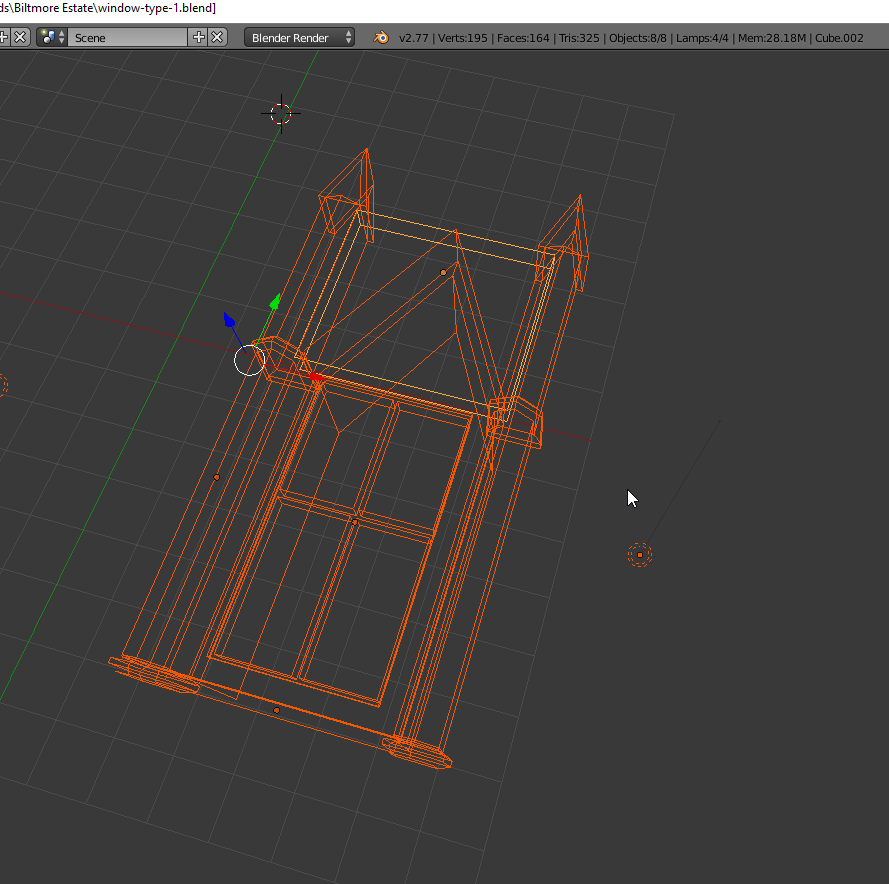Viewport: 889px width, 884px height.
Task: Click the Faces:164 statistic
Action: tap(523, 38)
